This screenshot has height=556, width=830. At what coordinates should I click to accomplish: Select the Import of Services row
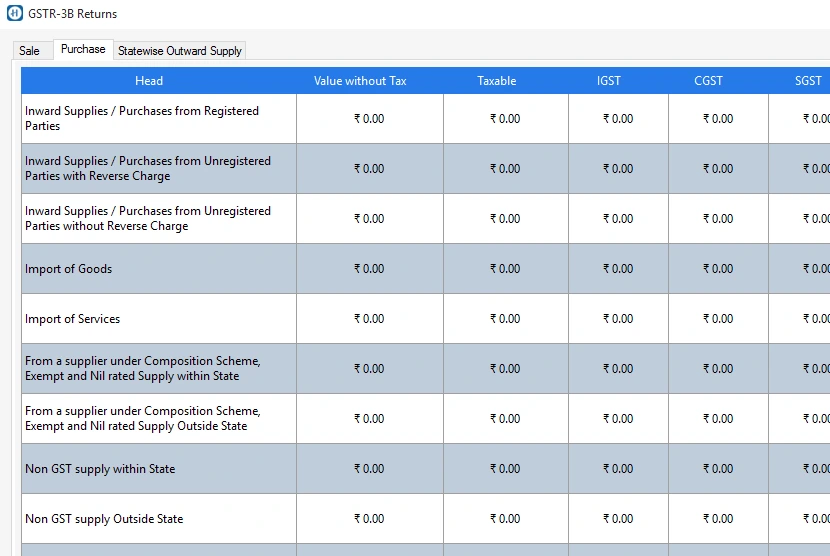tap(73, 319)
